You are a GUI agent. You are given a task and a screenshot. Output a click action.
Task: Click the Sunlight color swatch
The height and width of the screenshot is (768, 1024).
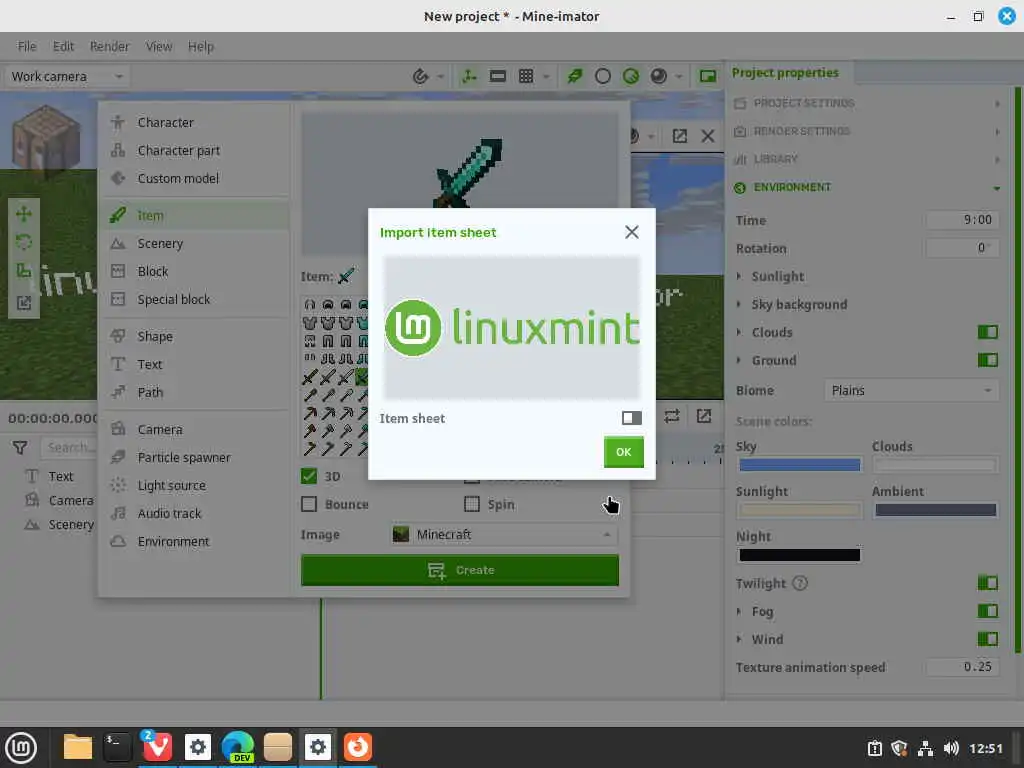tap(799, 510)
